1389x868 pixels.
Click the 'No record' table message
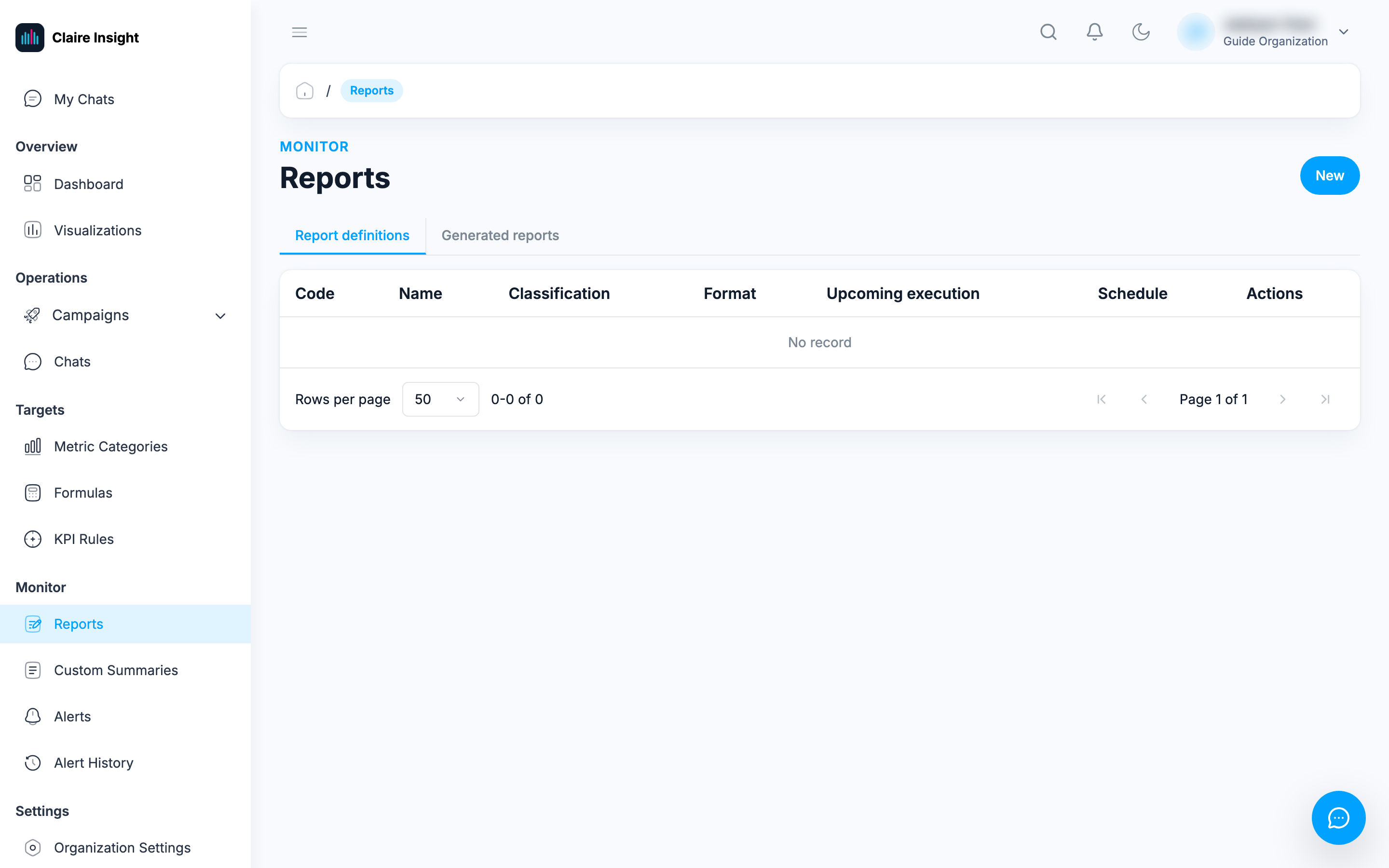tap(819, 342)
